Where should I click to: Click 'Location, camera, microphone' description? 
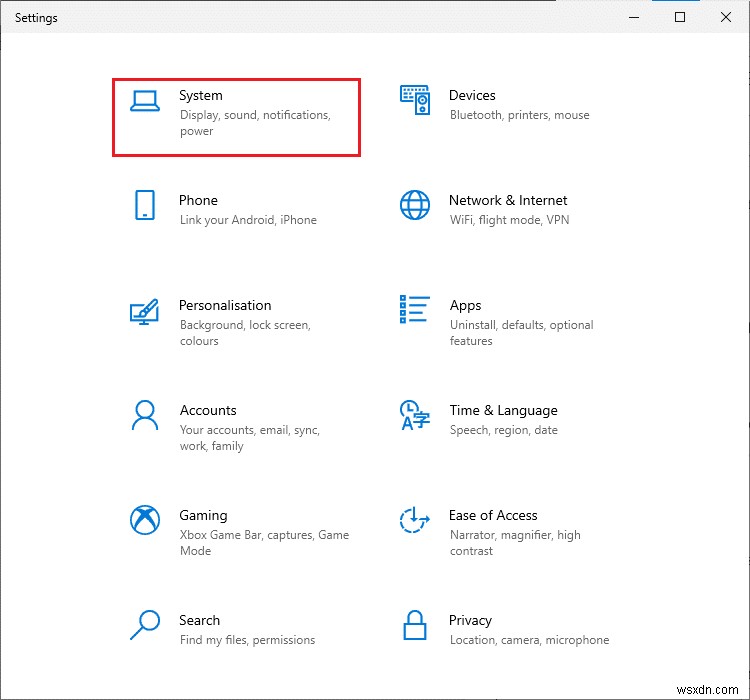coord(529,640)
